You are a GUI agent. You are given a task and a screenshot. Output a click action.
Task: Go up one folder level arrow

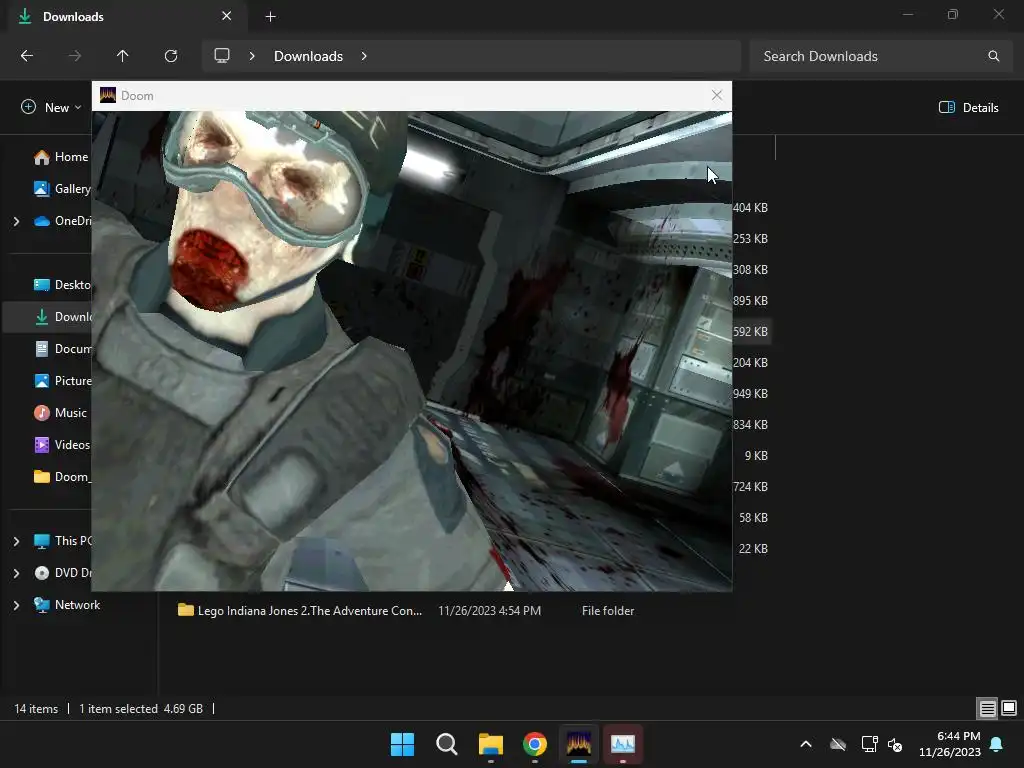[122, 56]
